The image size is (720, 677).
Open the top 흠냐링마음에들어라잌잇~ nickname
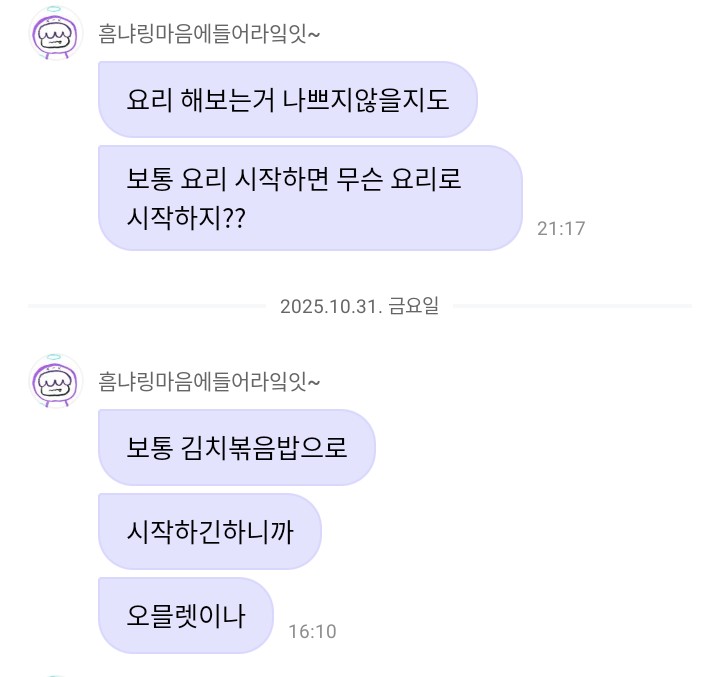click(x=208, y=34)
